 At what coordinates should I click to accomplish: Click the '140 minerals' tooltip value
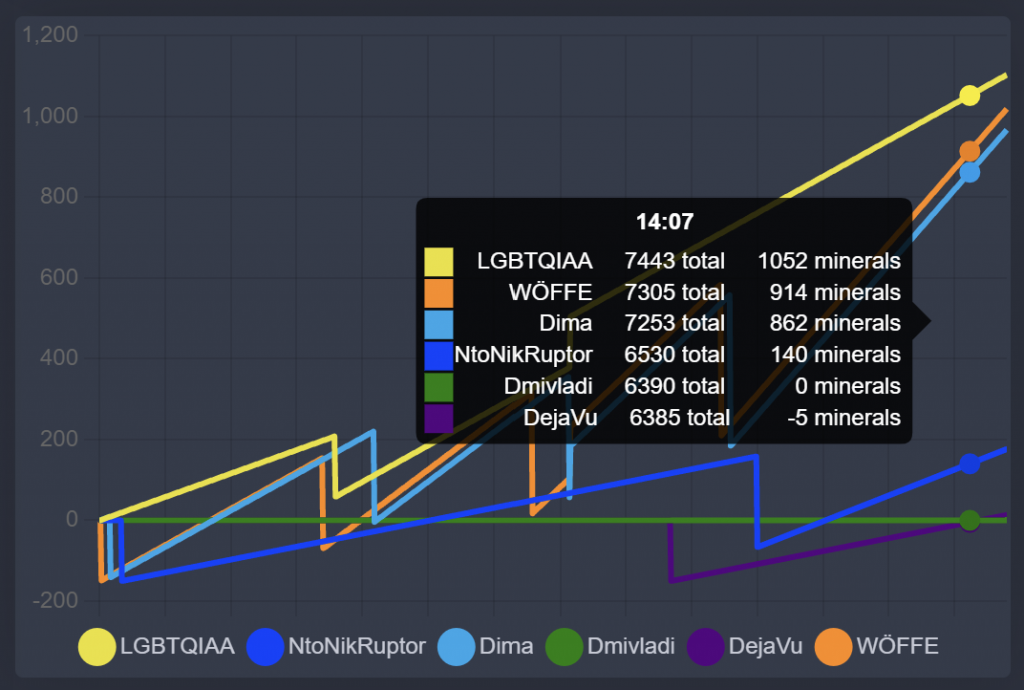835,354
